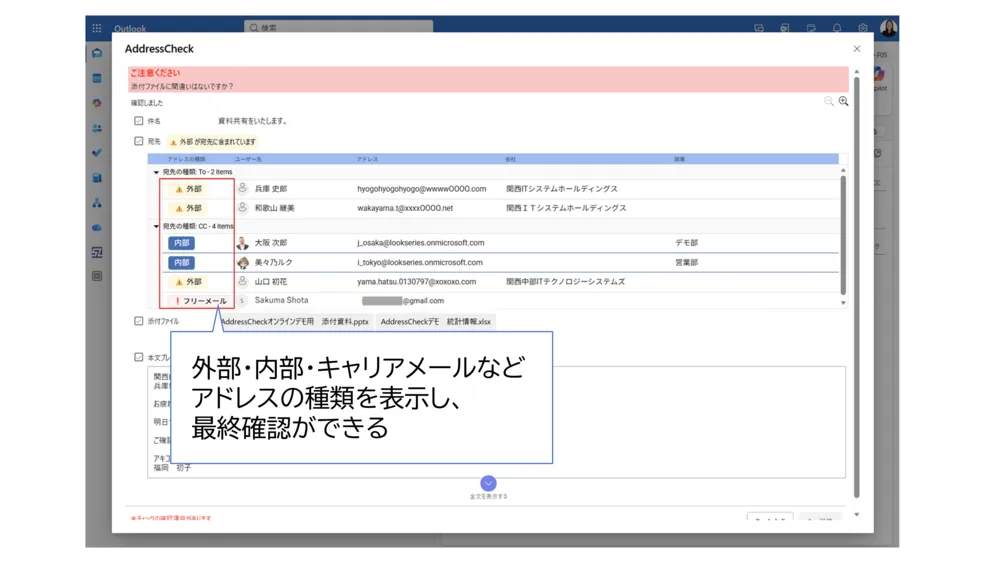
Task: Click the avatar photo of 大阪 次郎
Action: [x=242, y=243]
